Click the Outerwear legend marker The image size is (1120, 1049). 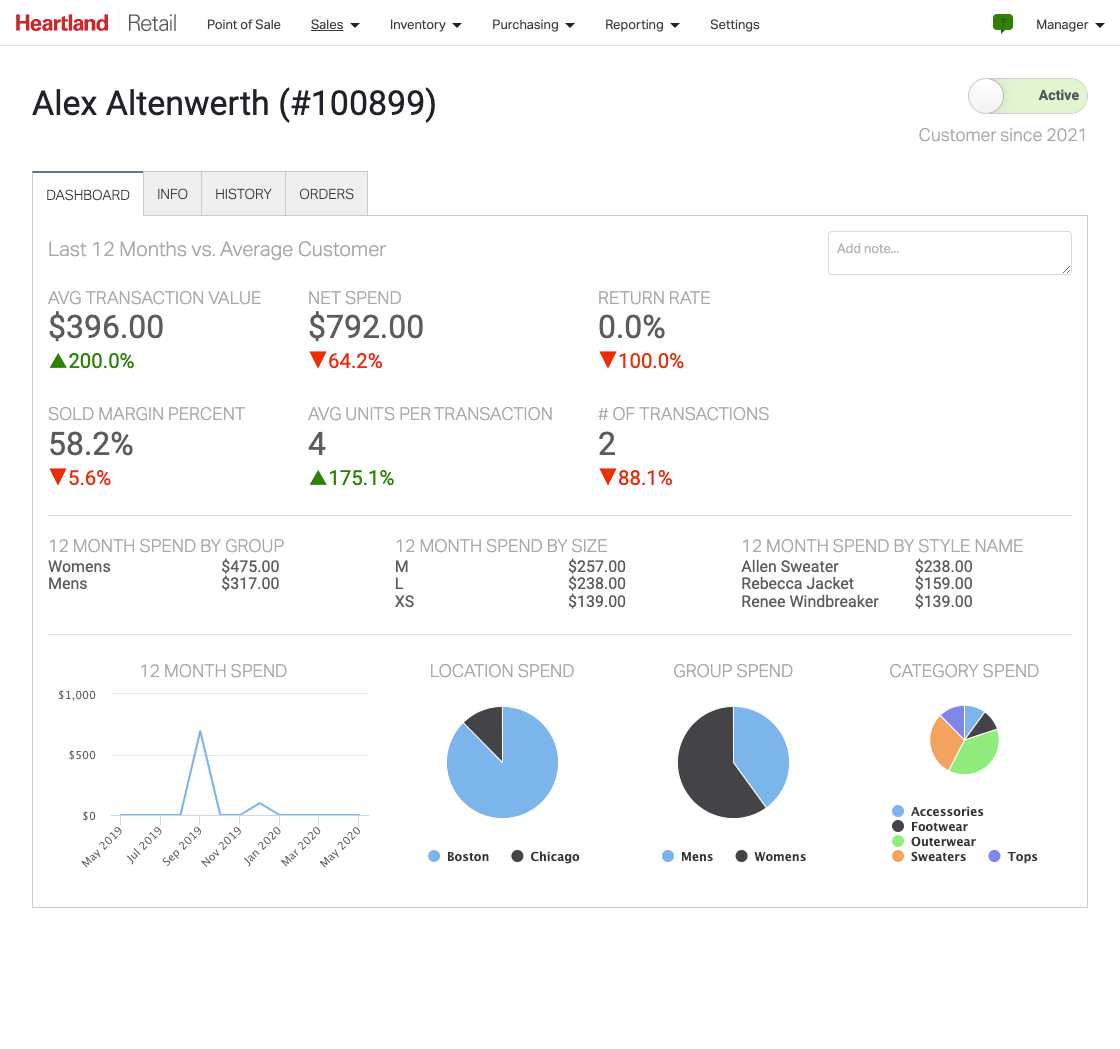click(x=898, y=842)
